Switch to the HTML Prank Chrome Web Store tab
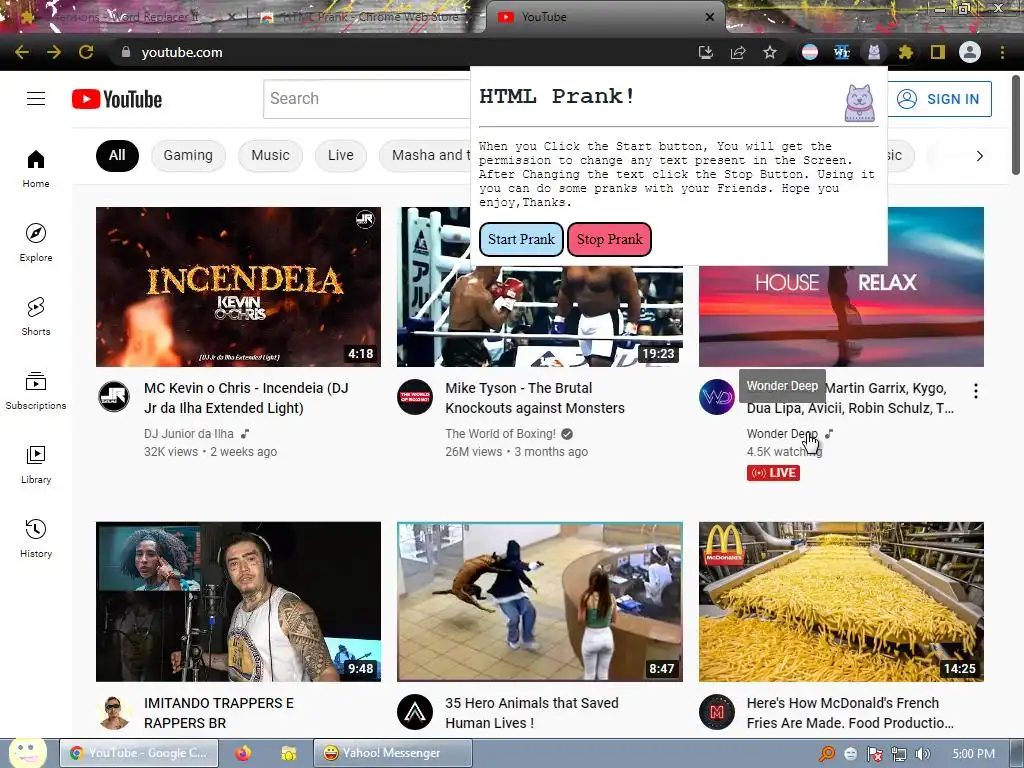The height and width of the screenshot is (768, 1024). point(368,17)
